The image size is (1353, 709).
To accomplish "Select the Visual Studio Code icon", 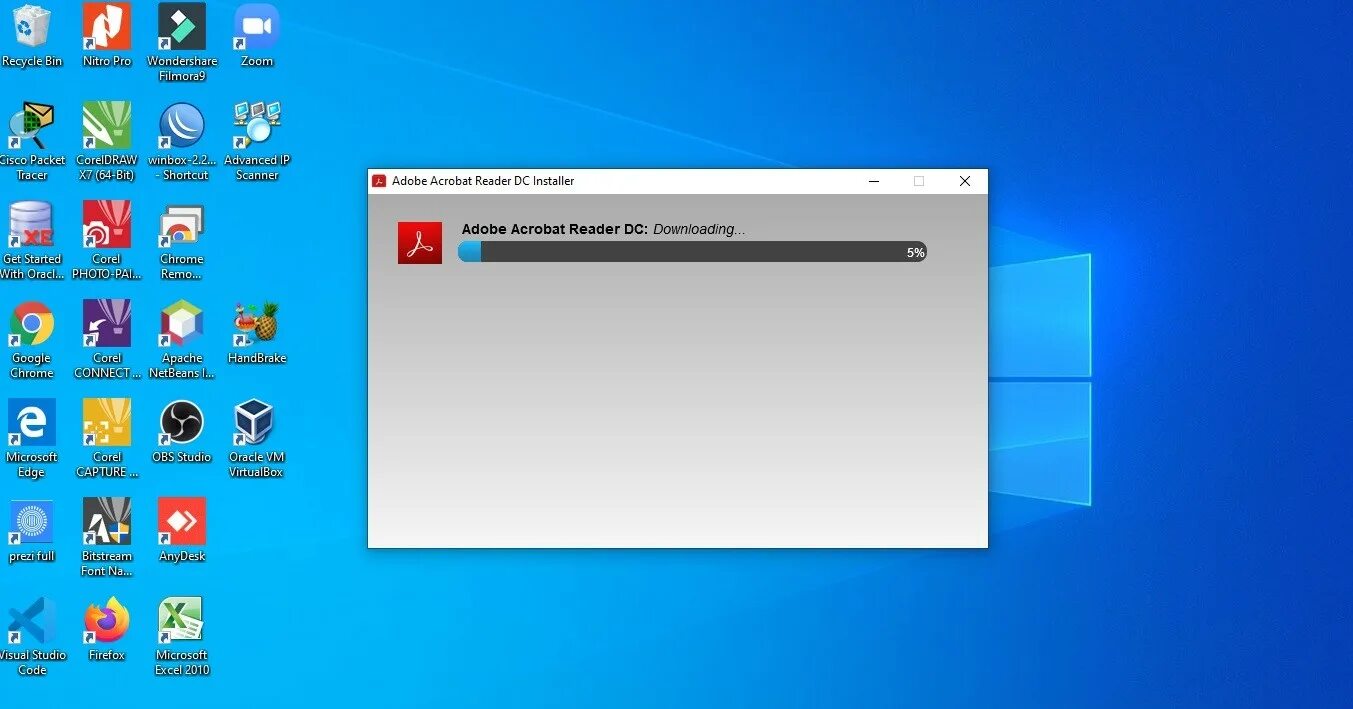I will [31, 621].
